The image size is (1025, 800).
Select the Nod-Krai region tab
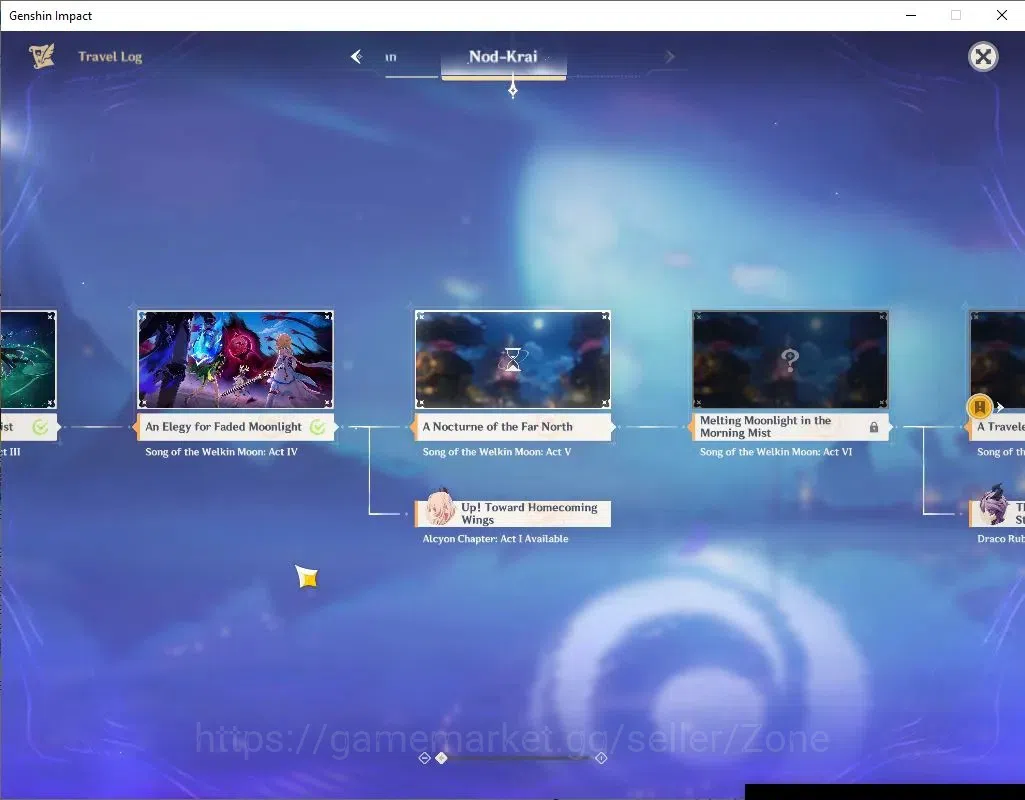[x=503, y=57]
